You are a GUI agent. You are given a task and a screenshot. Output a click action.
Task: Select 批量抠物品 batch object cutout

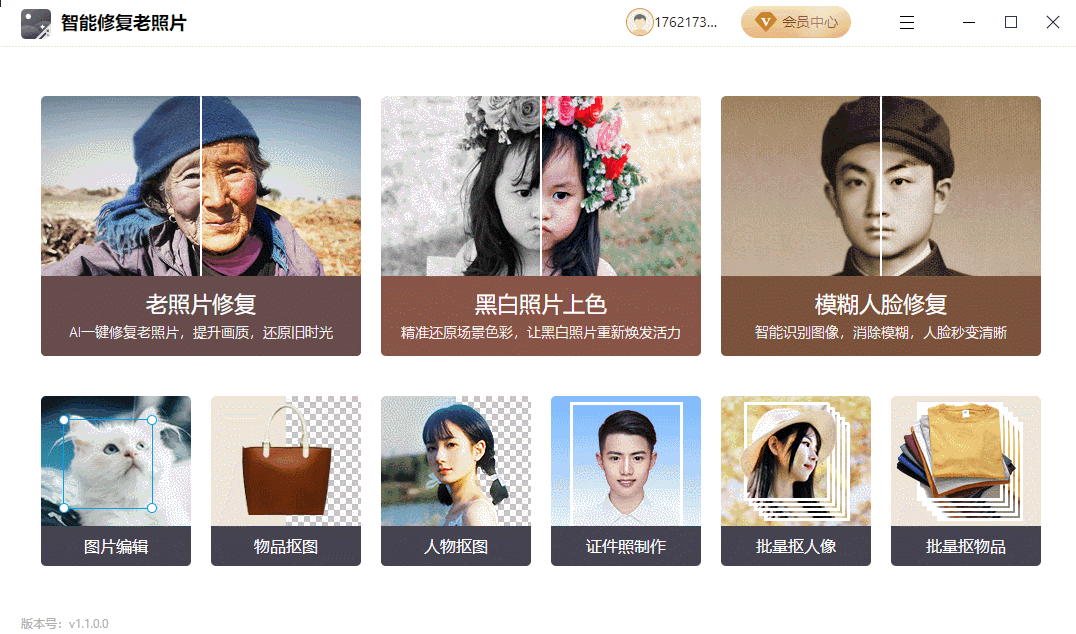coord(966,480)
